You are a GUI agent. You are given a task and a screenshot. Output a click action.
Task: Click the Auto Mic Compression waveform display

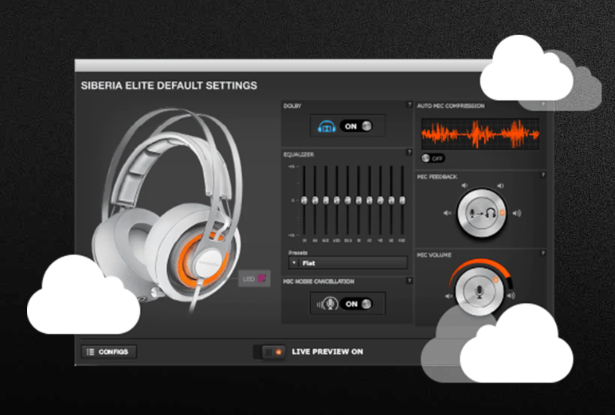480,134
